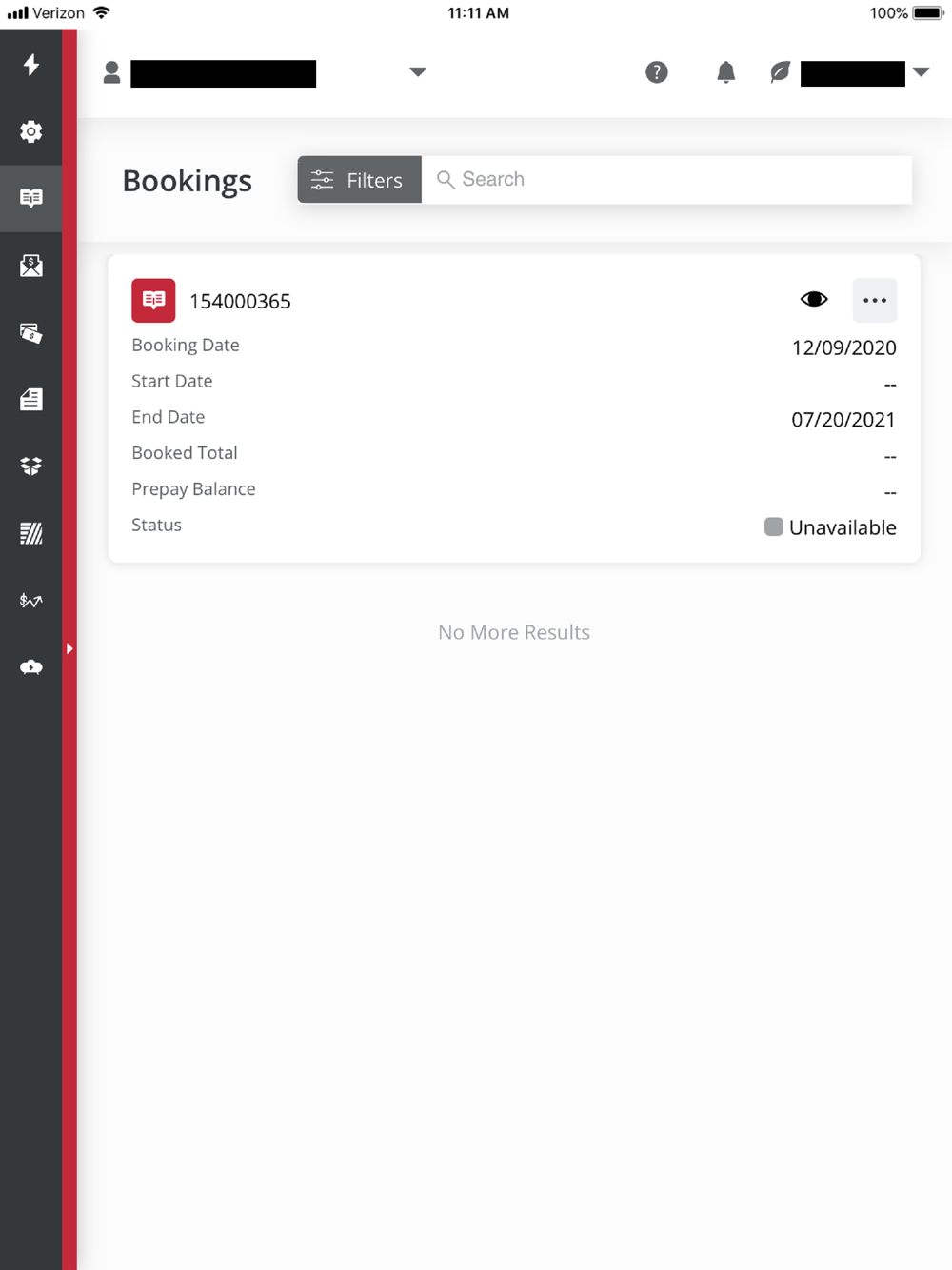Open the settings gear in sidebar
Image resolution: width=952 pixels, height=1270 pixels.
pyautogui.click(x=31, y=131)
